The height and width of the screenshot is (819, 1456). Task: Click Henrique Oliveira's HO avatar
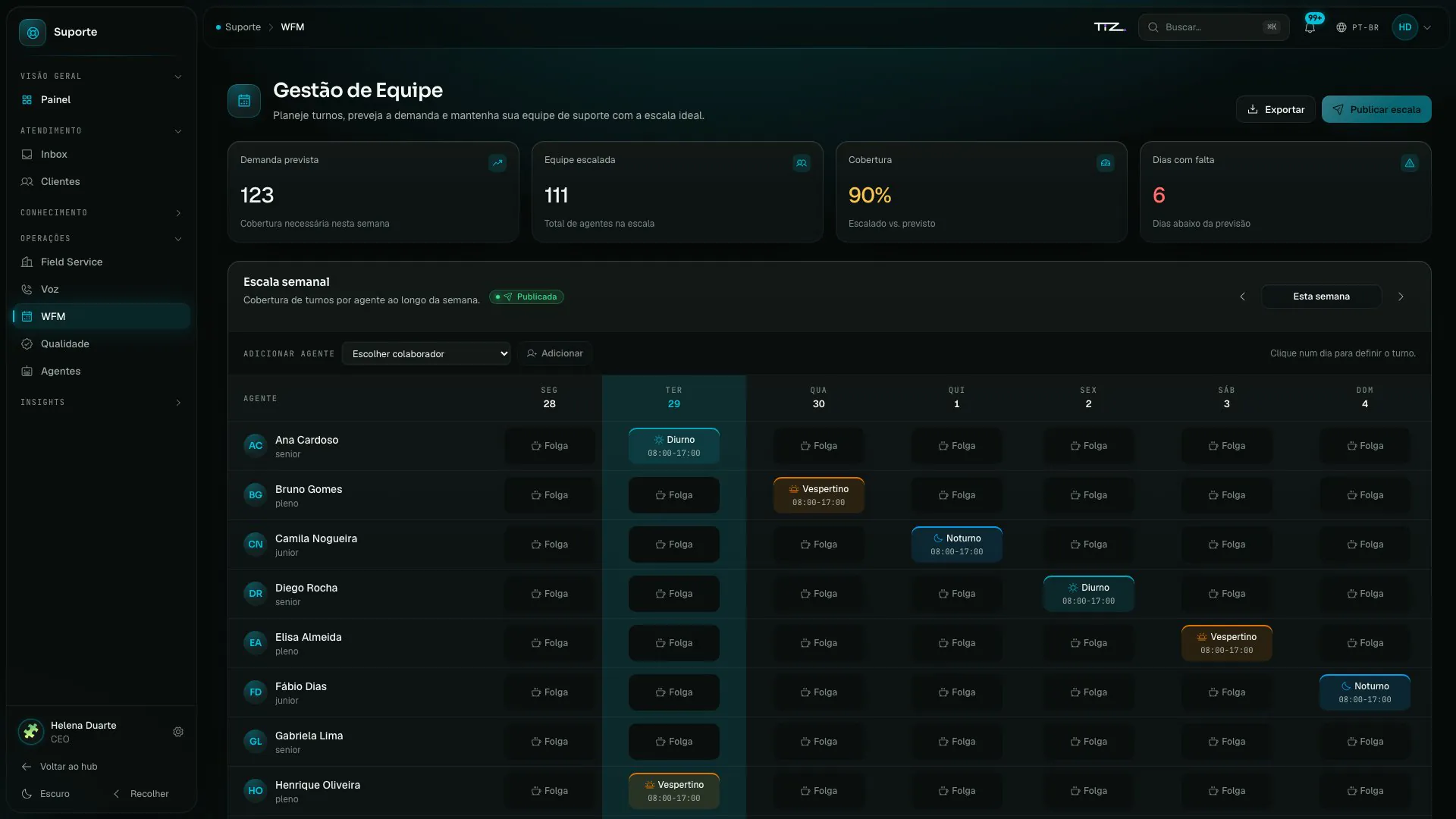pos(256,790)
